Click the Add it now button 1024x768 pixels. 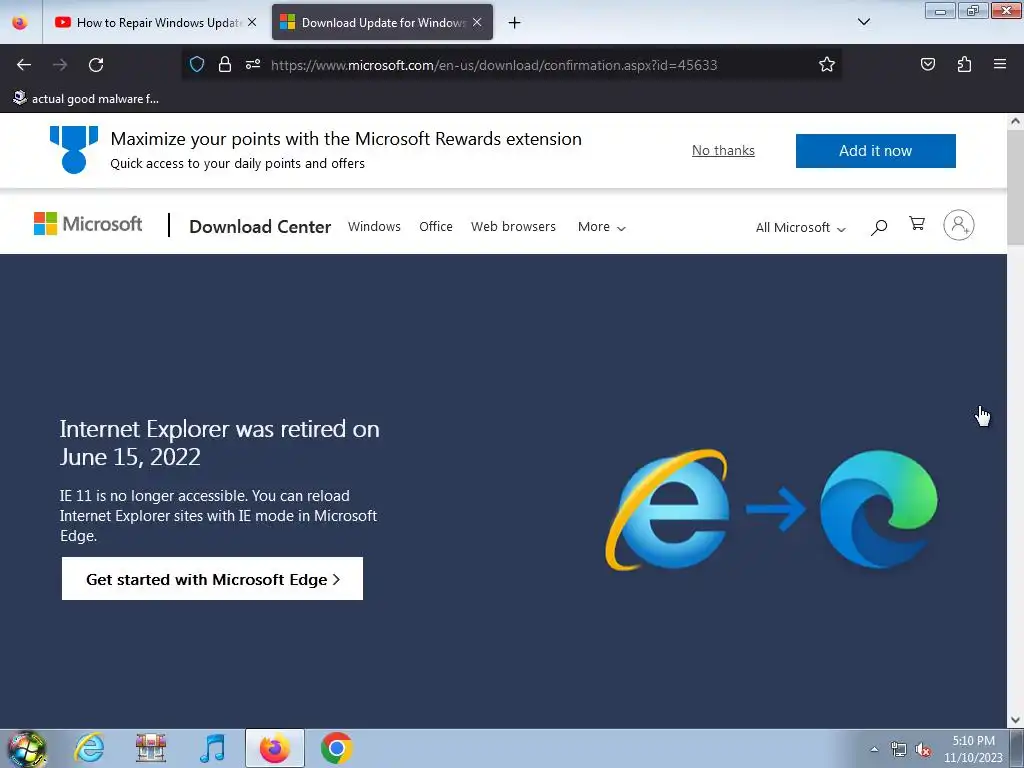(875, 151)
